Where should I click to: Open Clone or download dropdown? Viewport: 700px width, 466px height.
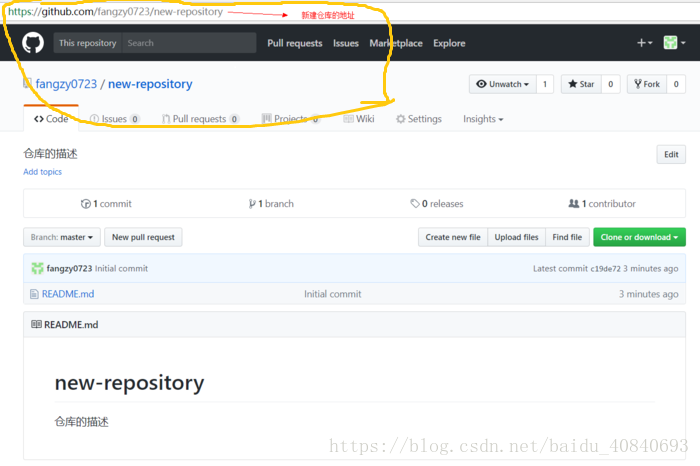pos(639,237)
